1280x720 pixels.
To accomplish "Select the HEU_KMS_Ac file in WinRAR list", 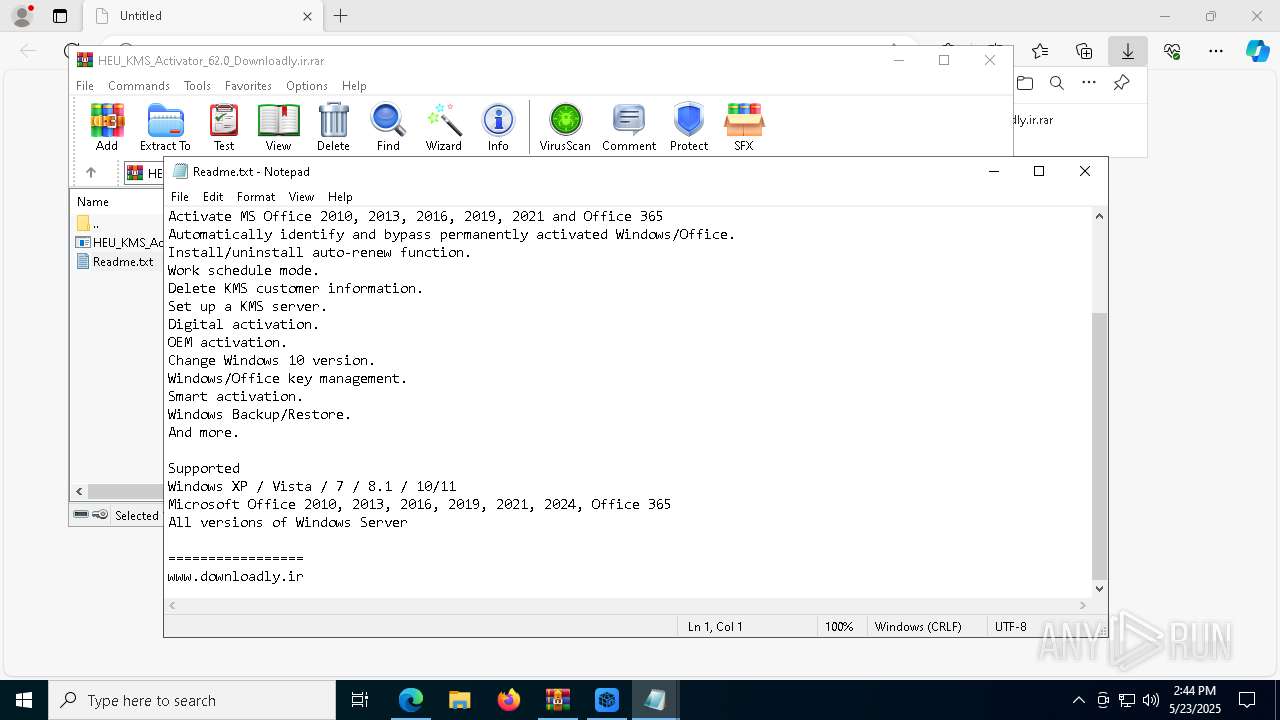I will click(119, 242).
